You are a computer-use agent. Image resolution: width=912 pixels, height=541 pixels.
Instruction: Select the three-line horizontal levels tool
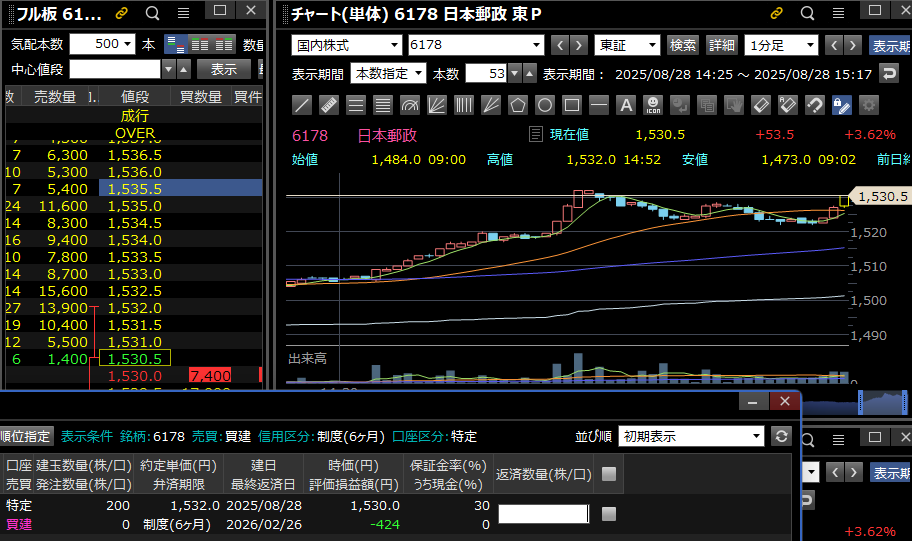click(355, 105)
